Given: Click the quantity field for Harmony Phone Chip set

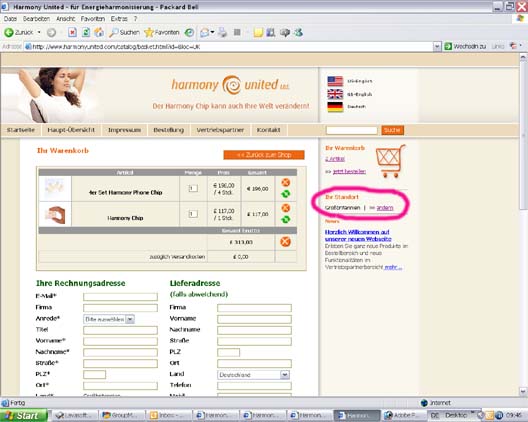Looking at the screenshot, I should click(x=193, y=188).
